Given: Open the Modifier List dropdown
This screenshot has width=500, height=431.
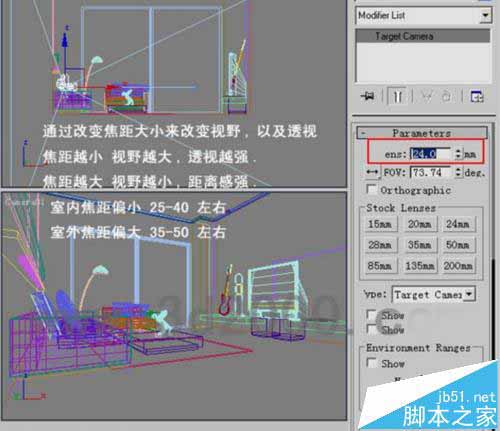Looking at the screenshot, I should (x=486, y=15).
